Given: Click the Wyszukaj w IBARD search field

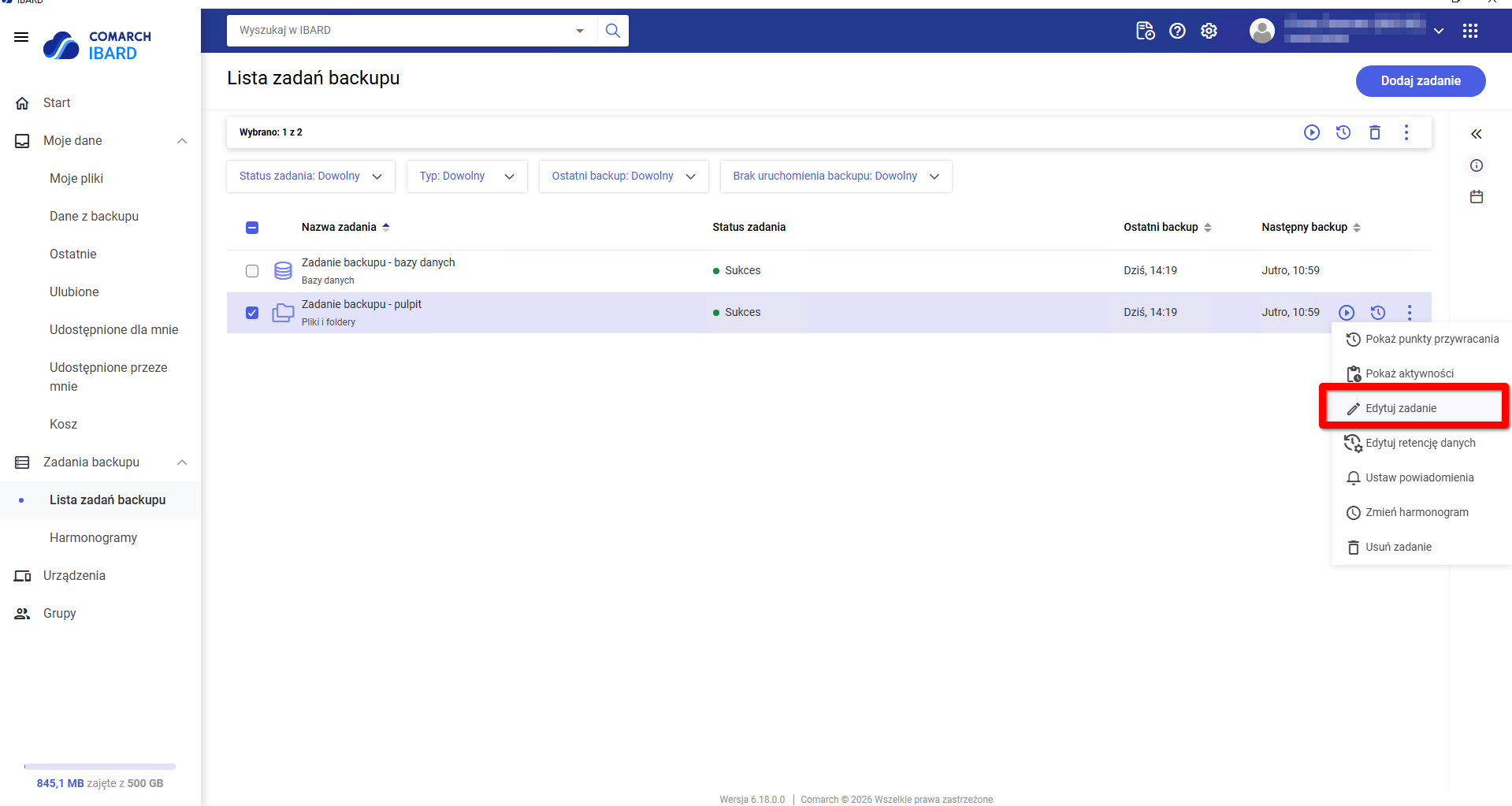Looking at the screenshot, I should click(x=402, y=31).
